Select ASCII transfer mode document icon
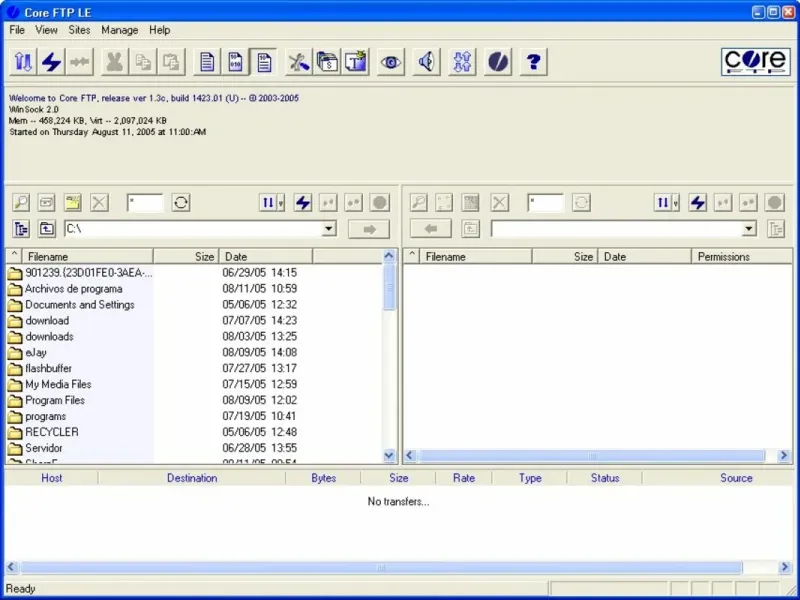 (x=207, y=62)
